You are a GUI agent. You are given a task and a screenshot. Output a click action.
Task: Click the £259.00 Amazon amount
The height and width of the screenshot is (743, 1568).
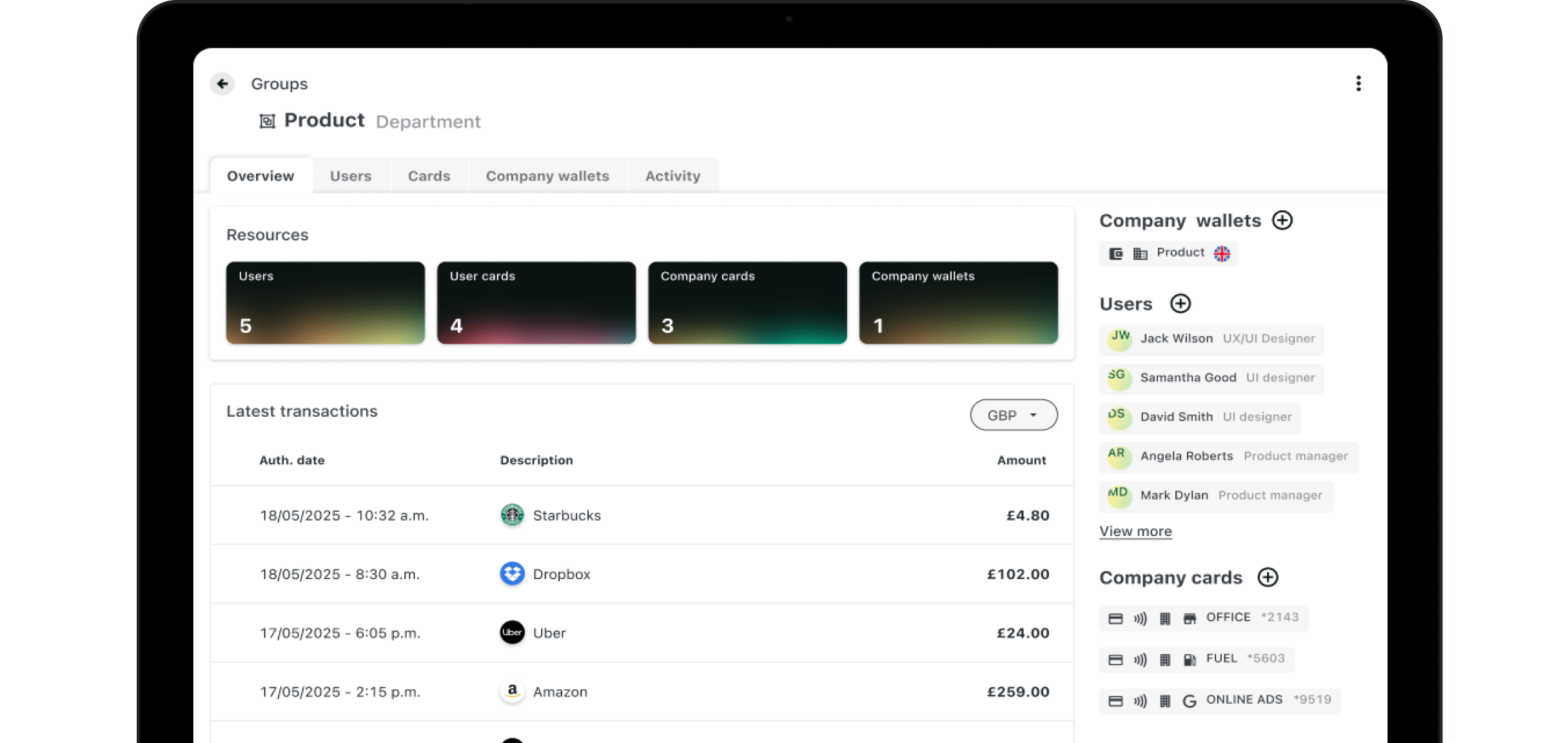click(1018, 691)
